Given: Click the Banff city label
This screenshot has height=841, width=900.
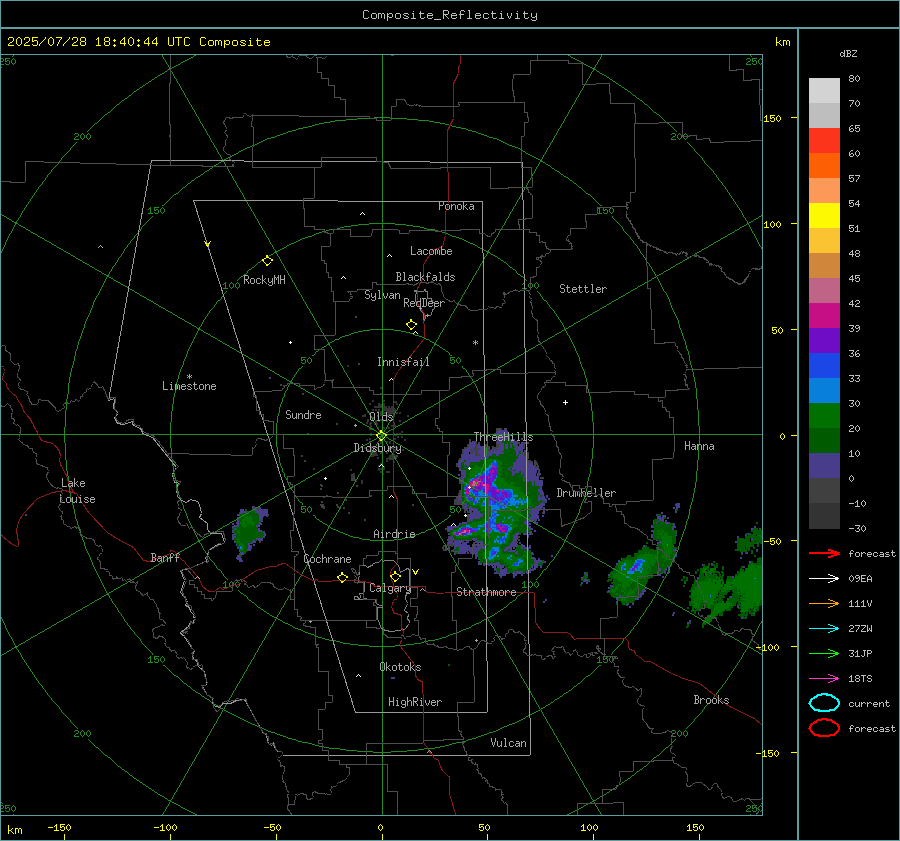Looking at the screenshot, I should [x=165, y=557].
